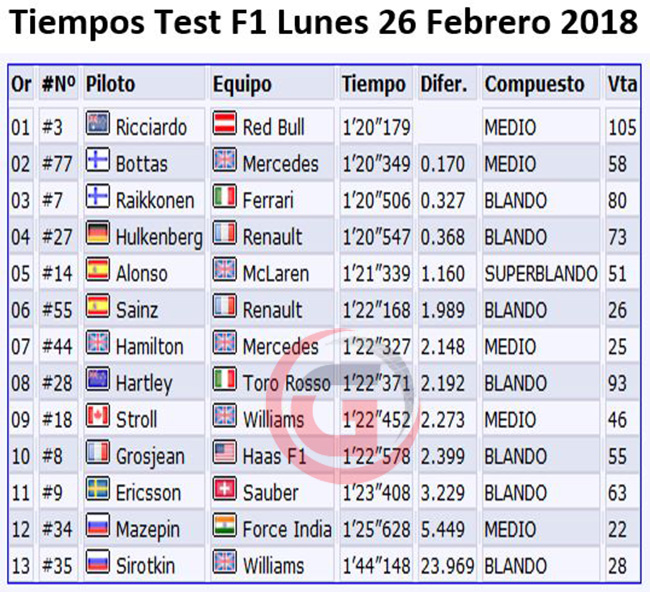
Task: Click the team name Toro Rosso
Action: (x=286, y=383)
